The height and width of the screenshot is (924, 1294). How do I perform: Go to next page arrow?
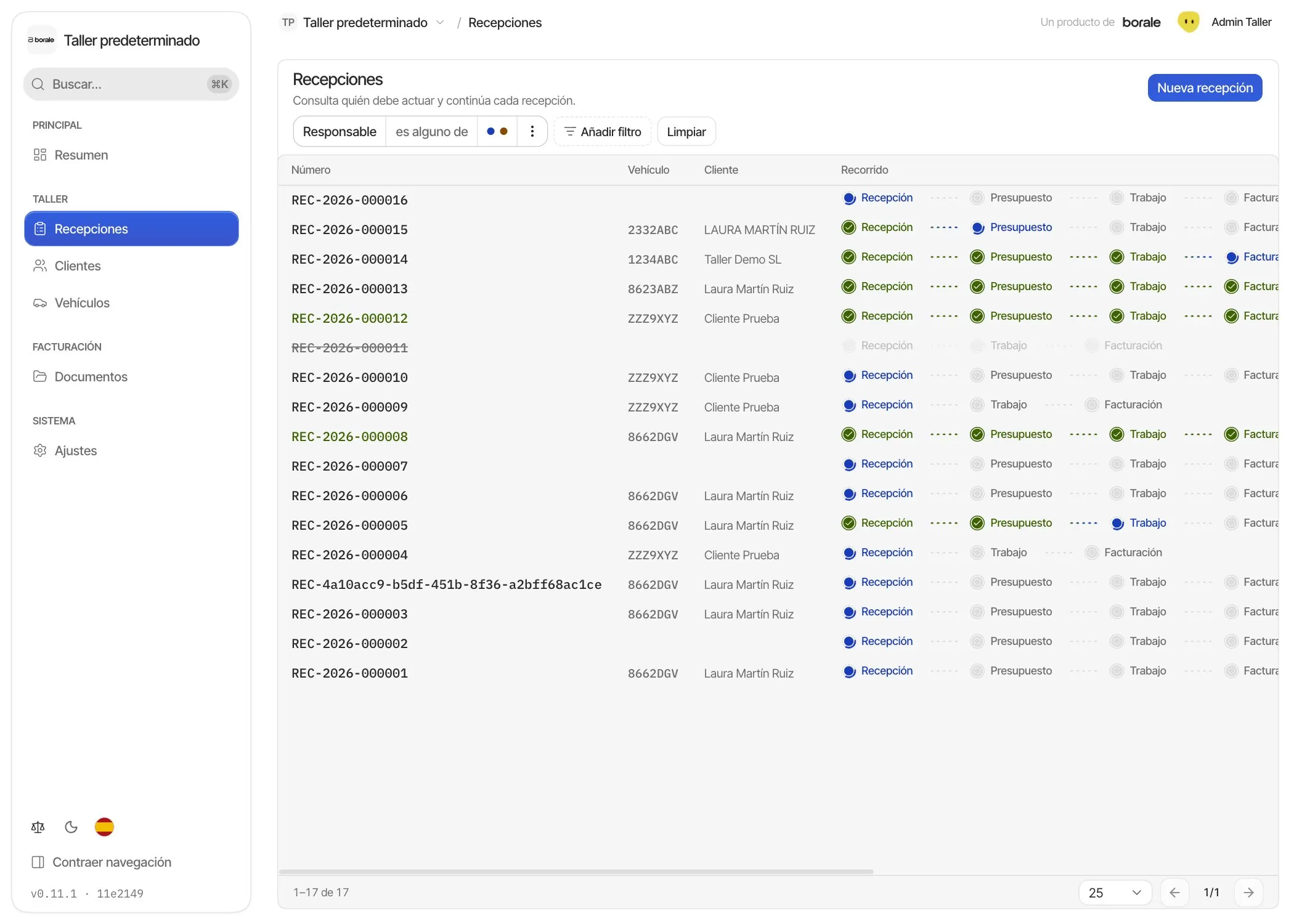(1248, 893)
